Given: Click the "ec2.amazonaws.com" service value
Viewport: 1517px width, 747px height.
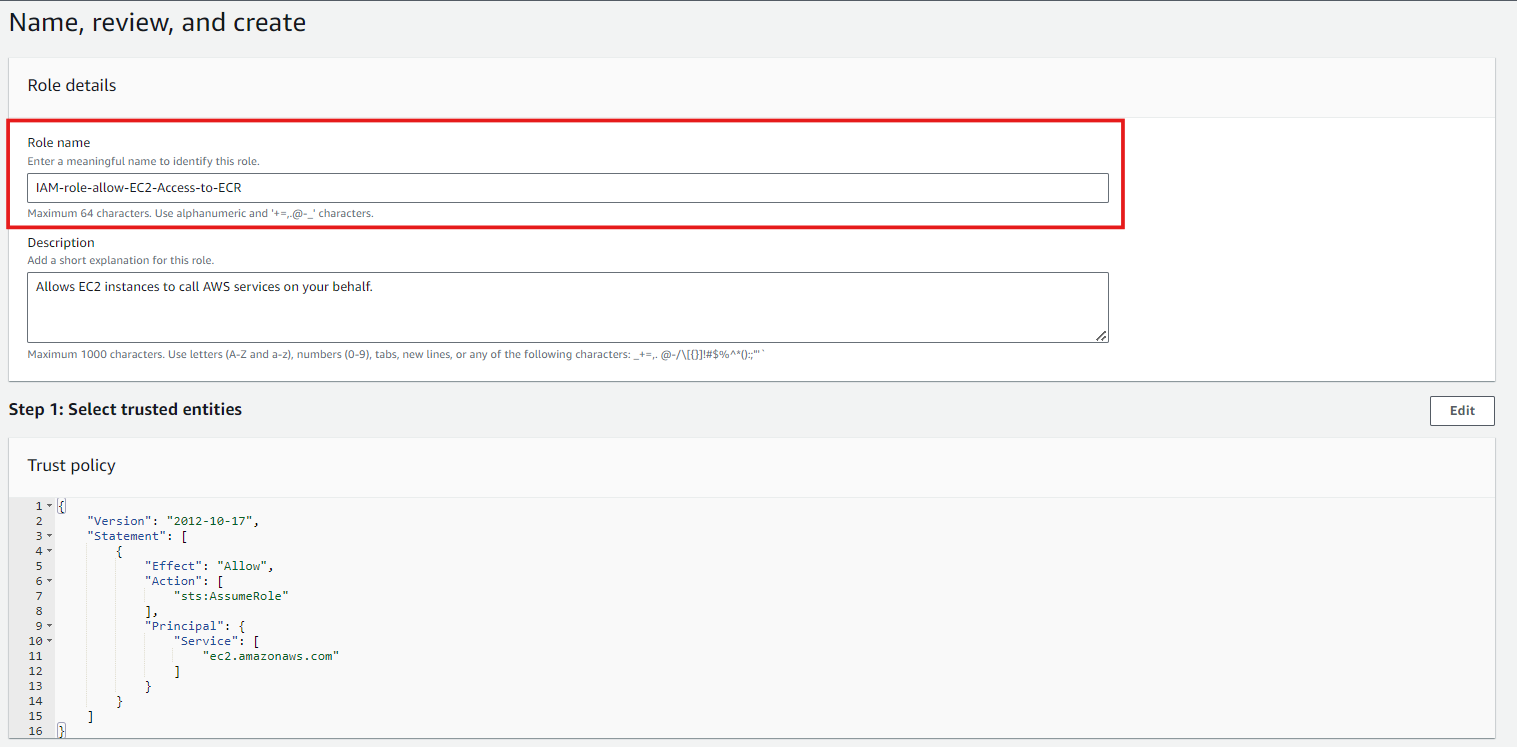Looking at the screenshot, I should coord(271,656).
